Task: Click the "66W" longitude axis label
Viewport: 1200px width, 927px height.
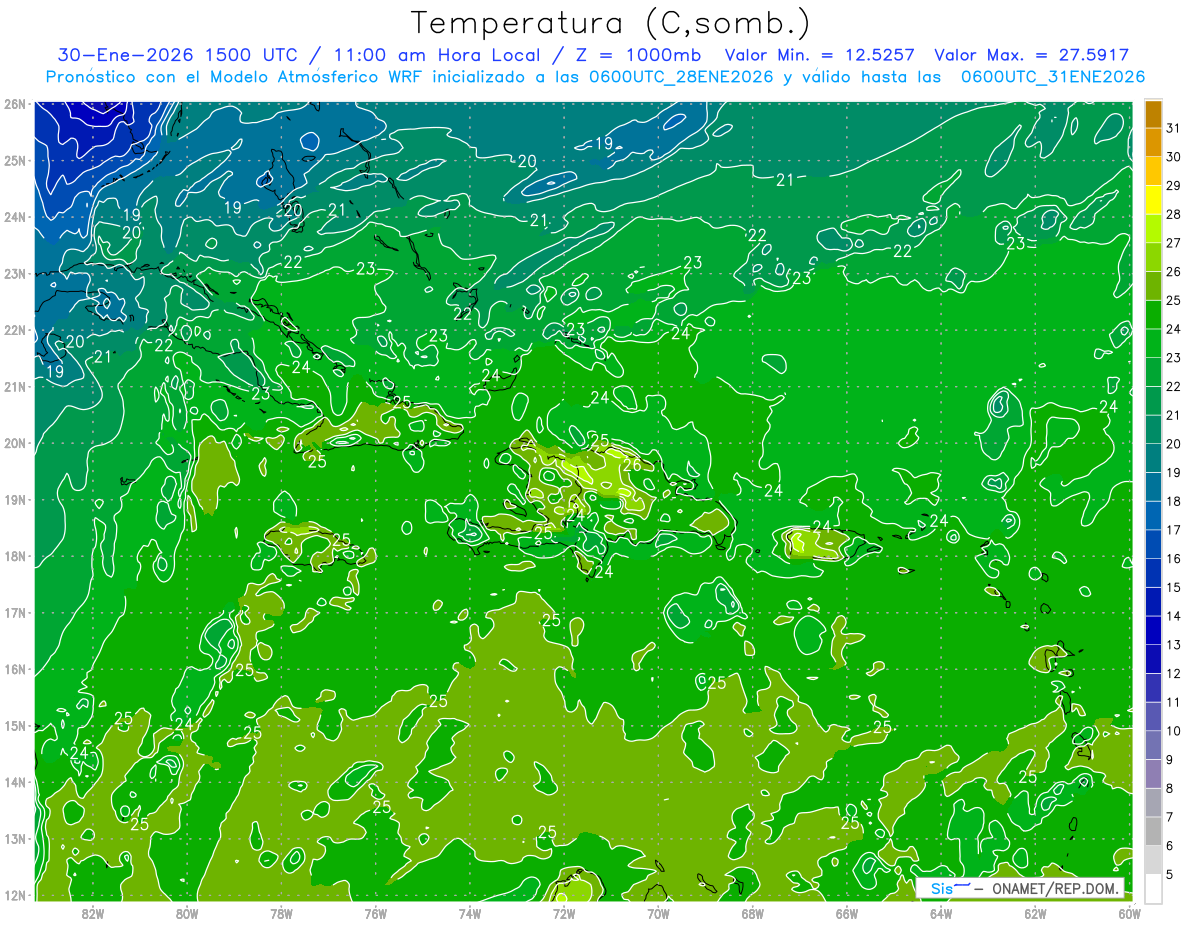Action: pyautogui.click(x=847, y=913)
